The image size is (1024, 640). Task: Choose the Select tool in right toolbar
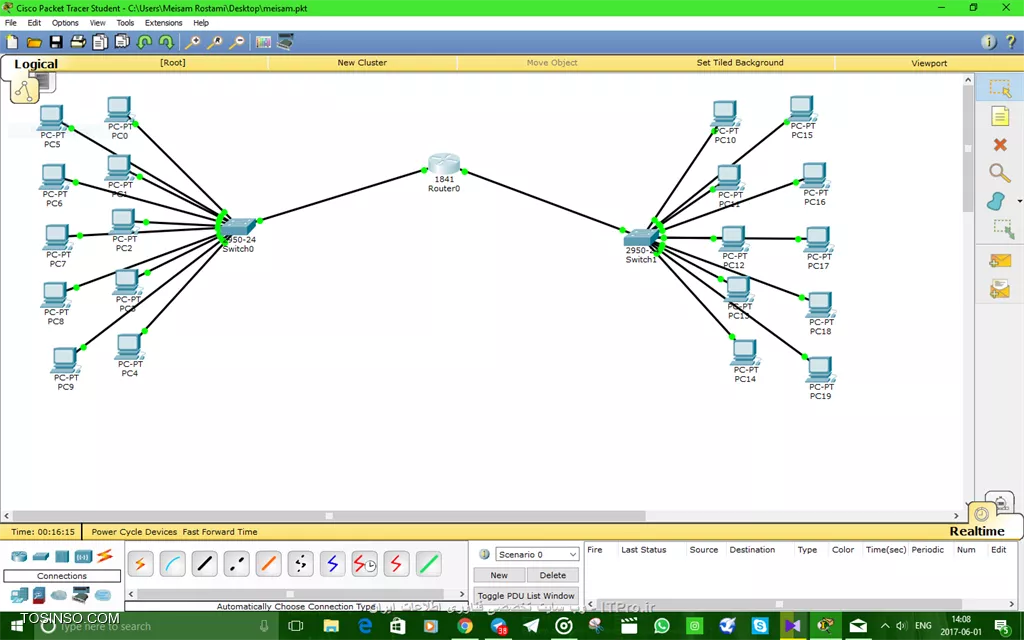[1000, 89]
